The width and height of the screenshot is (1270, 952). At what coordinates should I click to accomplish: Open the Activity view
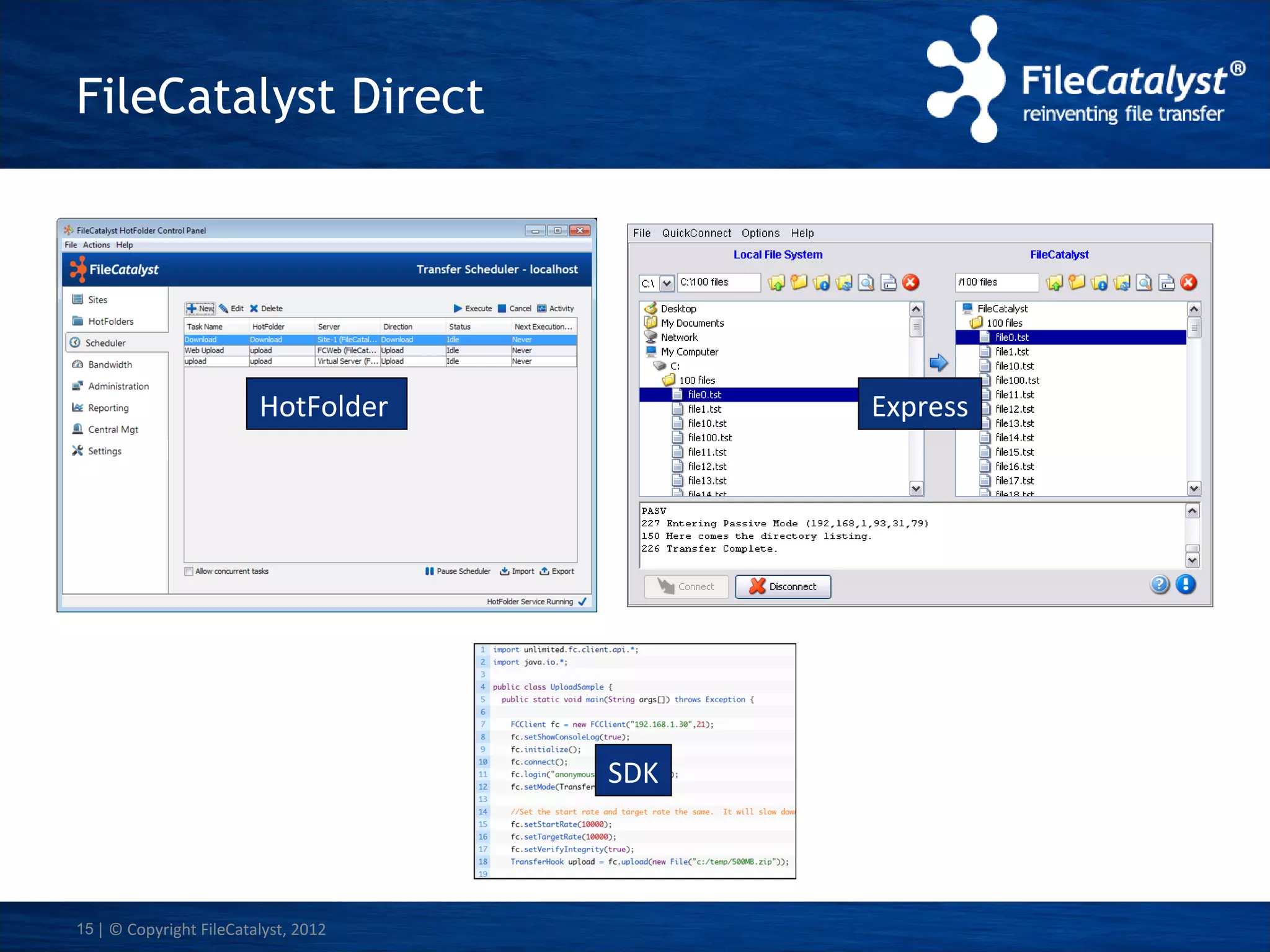556,309
